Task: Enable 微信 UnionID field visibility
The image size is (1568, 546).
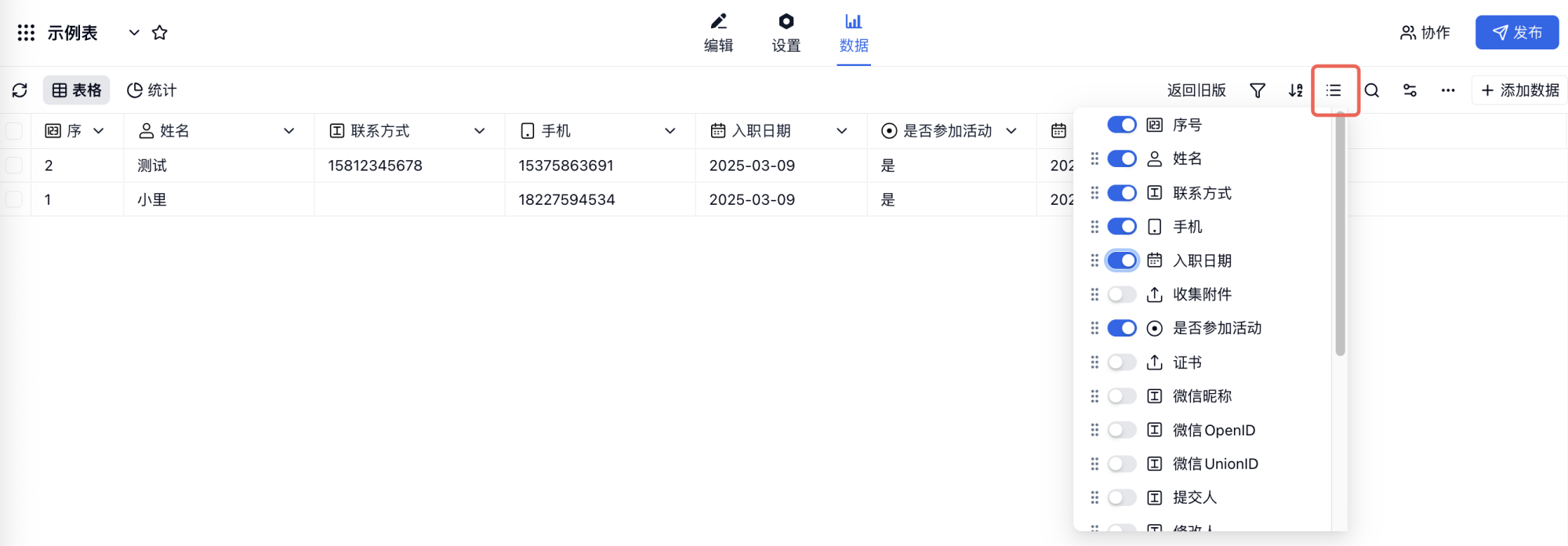Action: [x=1122, y=464]
